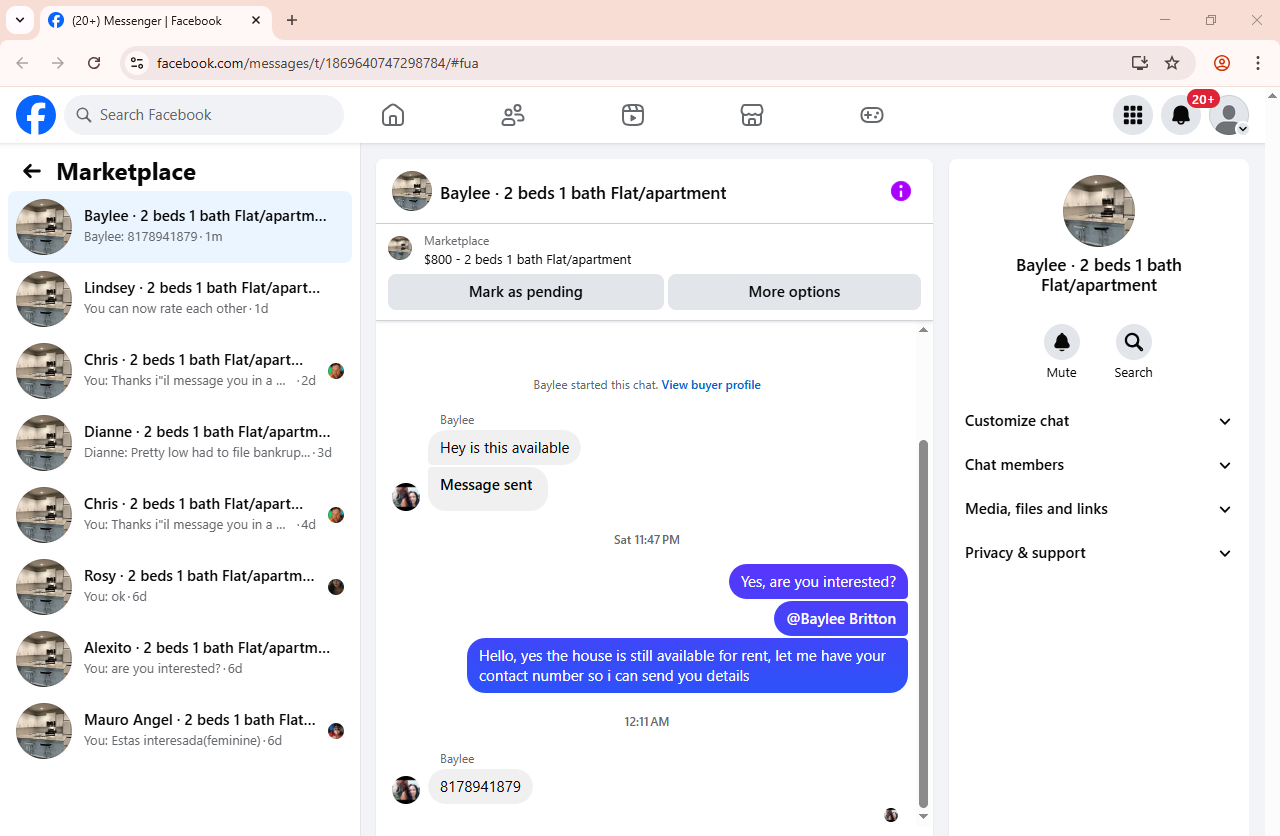Viewport: 1280px width, 836px height.
Task: Open Chrome profile icon
Action: [1222, 63]
